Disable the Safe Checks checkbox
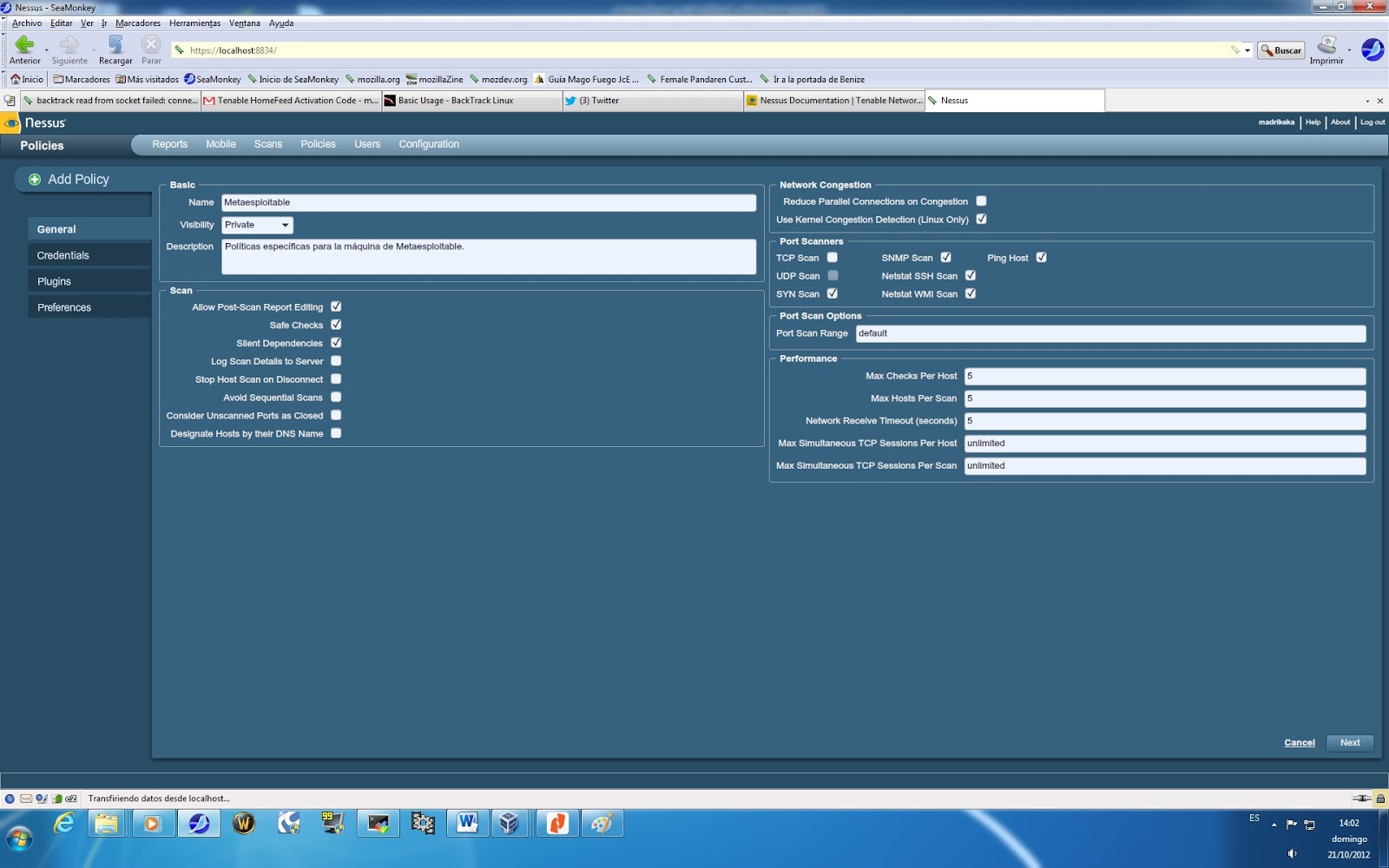The image size is (1389, 868). [x=336, y=325]
